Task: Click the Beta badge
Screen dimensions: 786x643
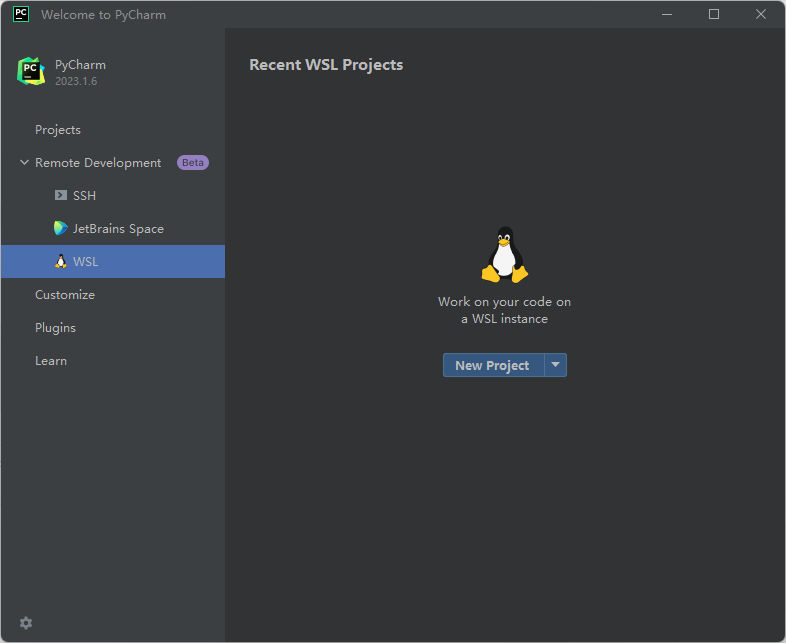Action: [193, 162]
